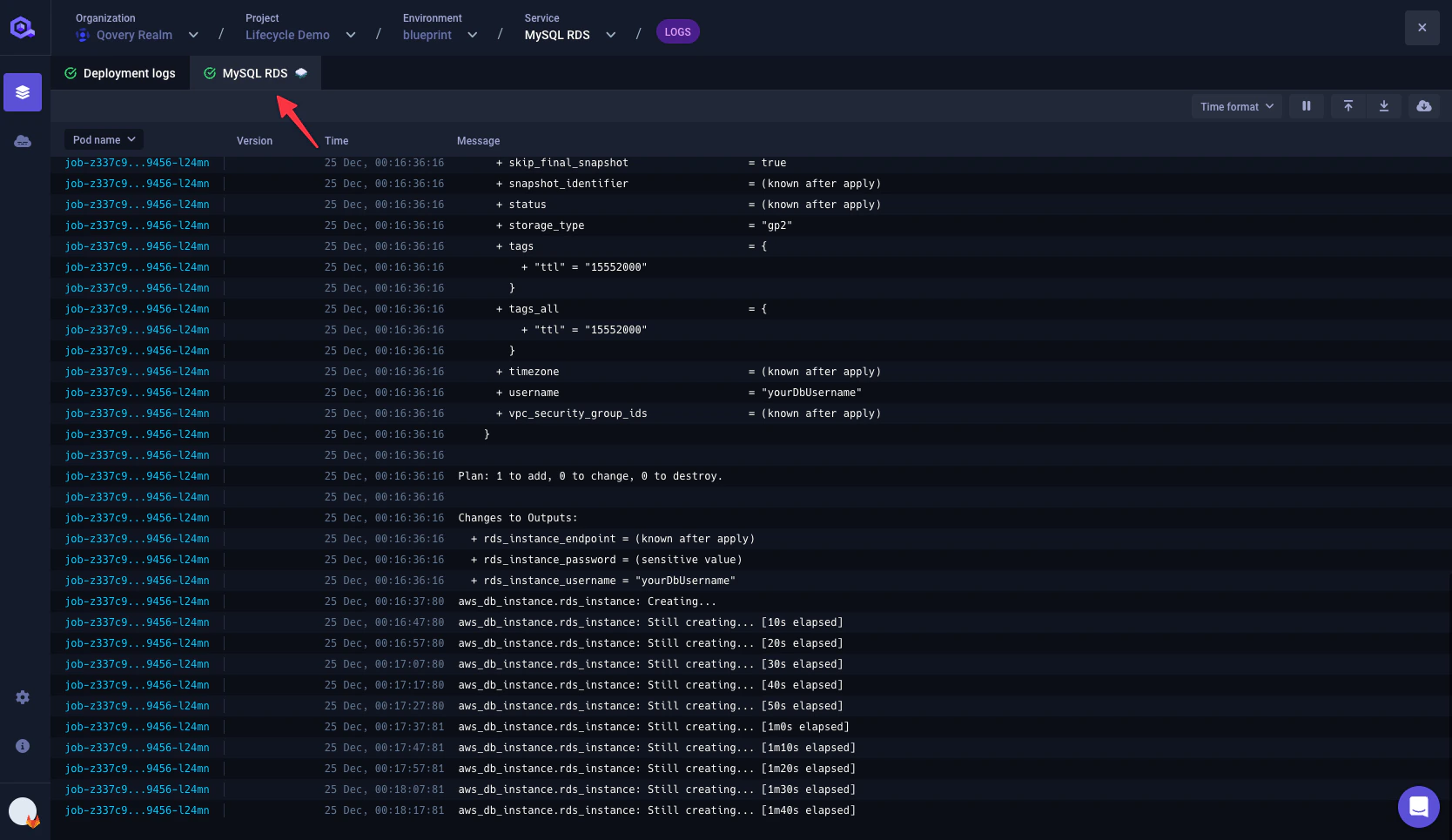Click the cloud icon on MySQL RDS tab

[x=301, y=73]
